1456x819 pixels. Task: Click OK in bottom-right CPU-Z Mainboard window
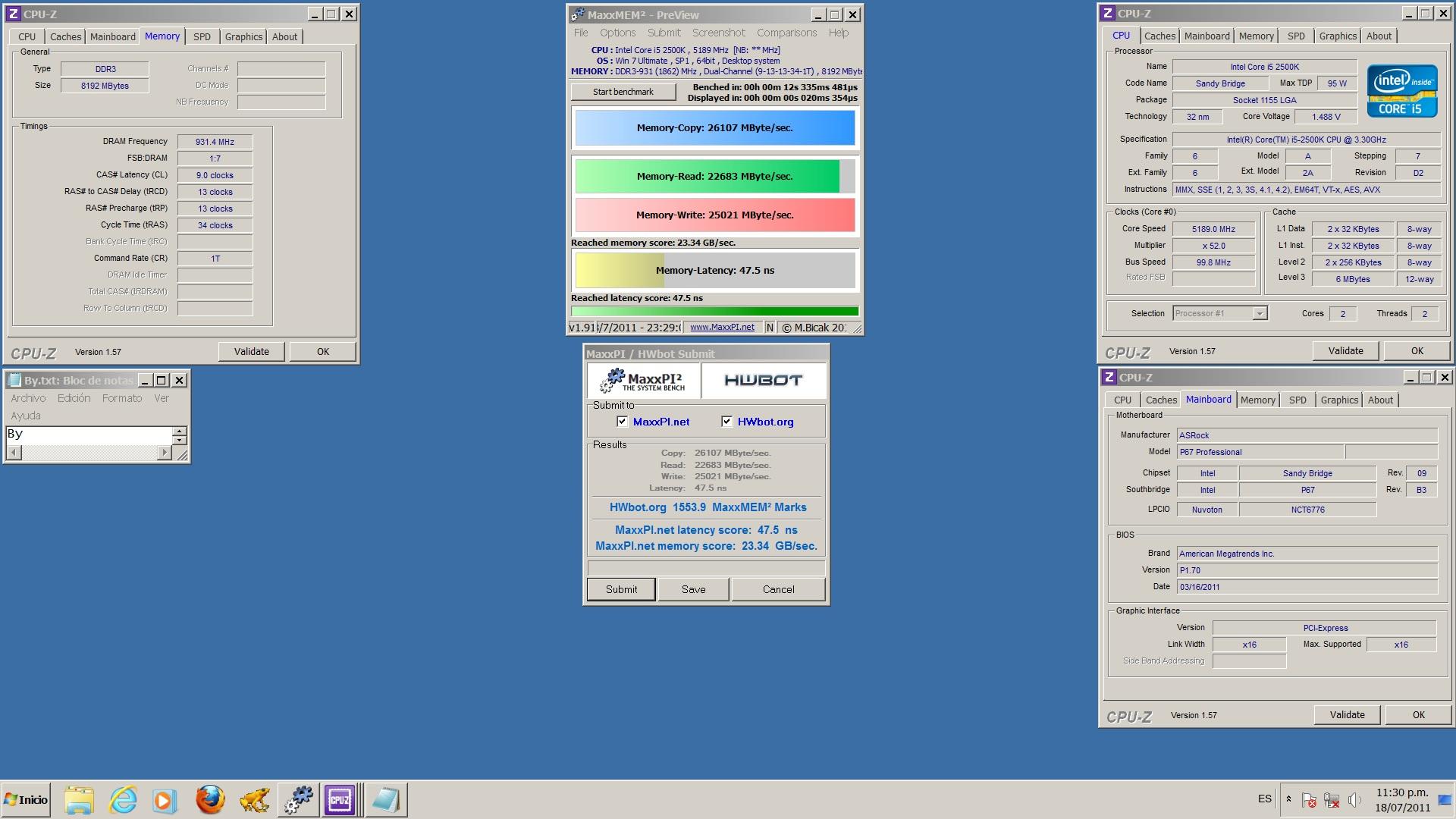coord(1418,714)
